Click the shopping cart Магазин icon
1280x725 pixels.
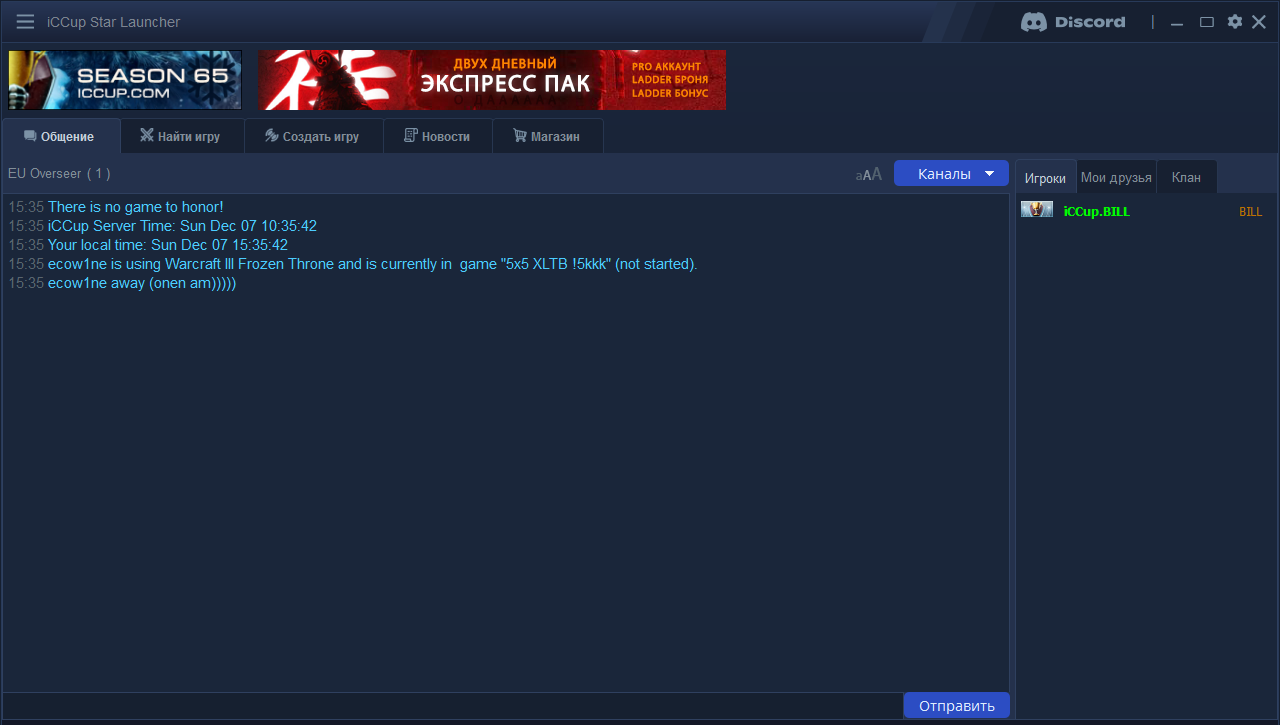[520, 136]
